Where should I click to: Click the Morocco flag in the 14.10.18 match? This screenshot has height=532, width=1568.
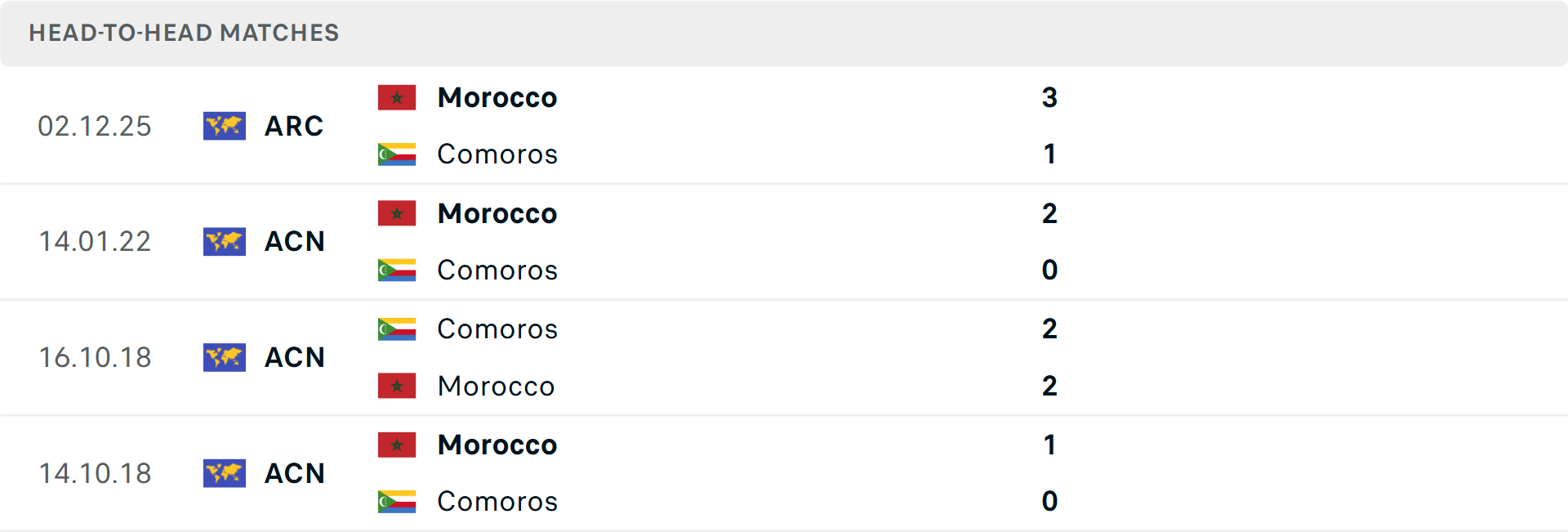point(397,445)
